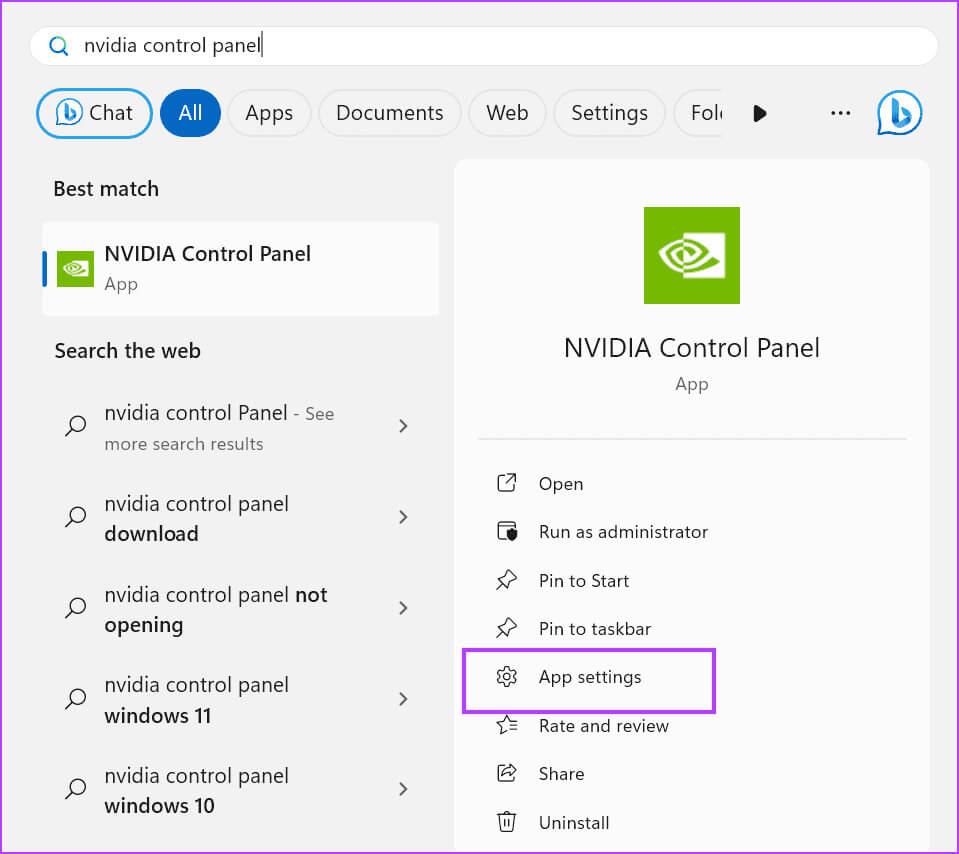Switch to the Web filter tab

[x=507, y=113]
